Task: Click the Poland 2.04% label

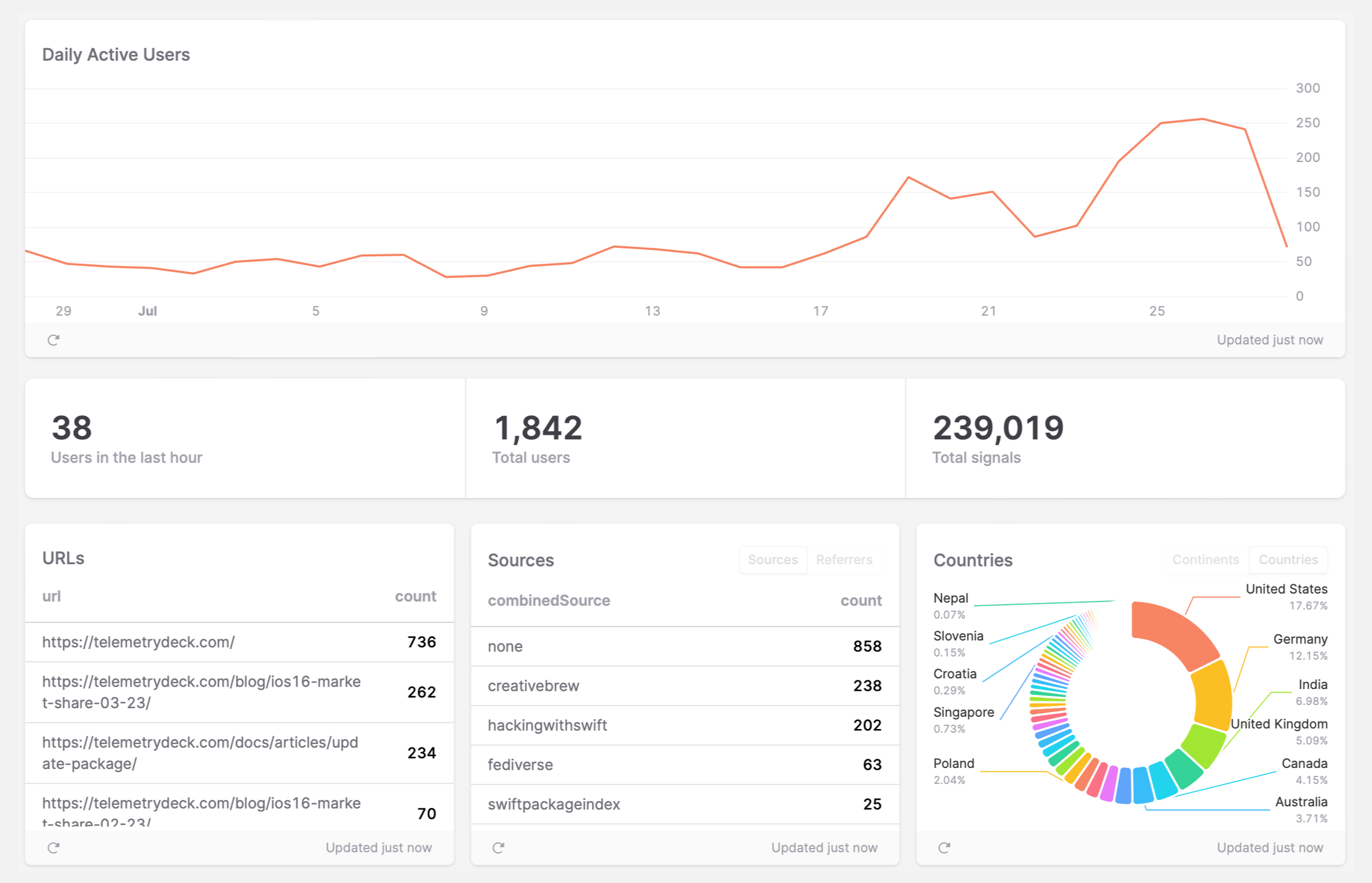Action: (x=954, y=771)
